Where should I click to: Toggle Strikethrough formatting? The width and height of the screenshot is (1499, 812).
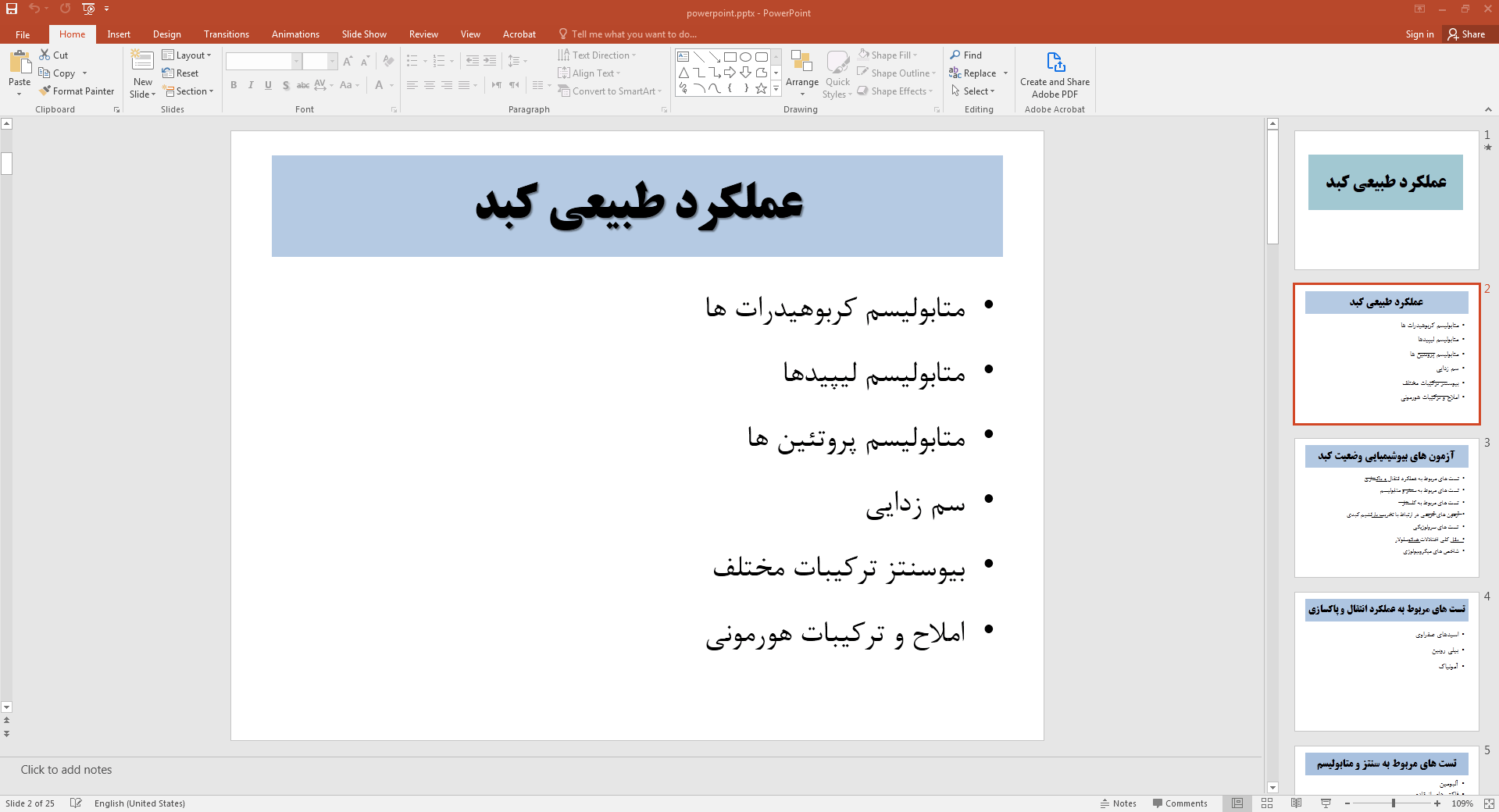[303, 85]
